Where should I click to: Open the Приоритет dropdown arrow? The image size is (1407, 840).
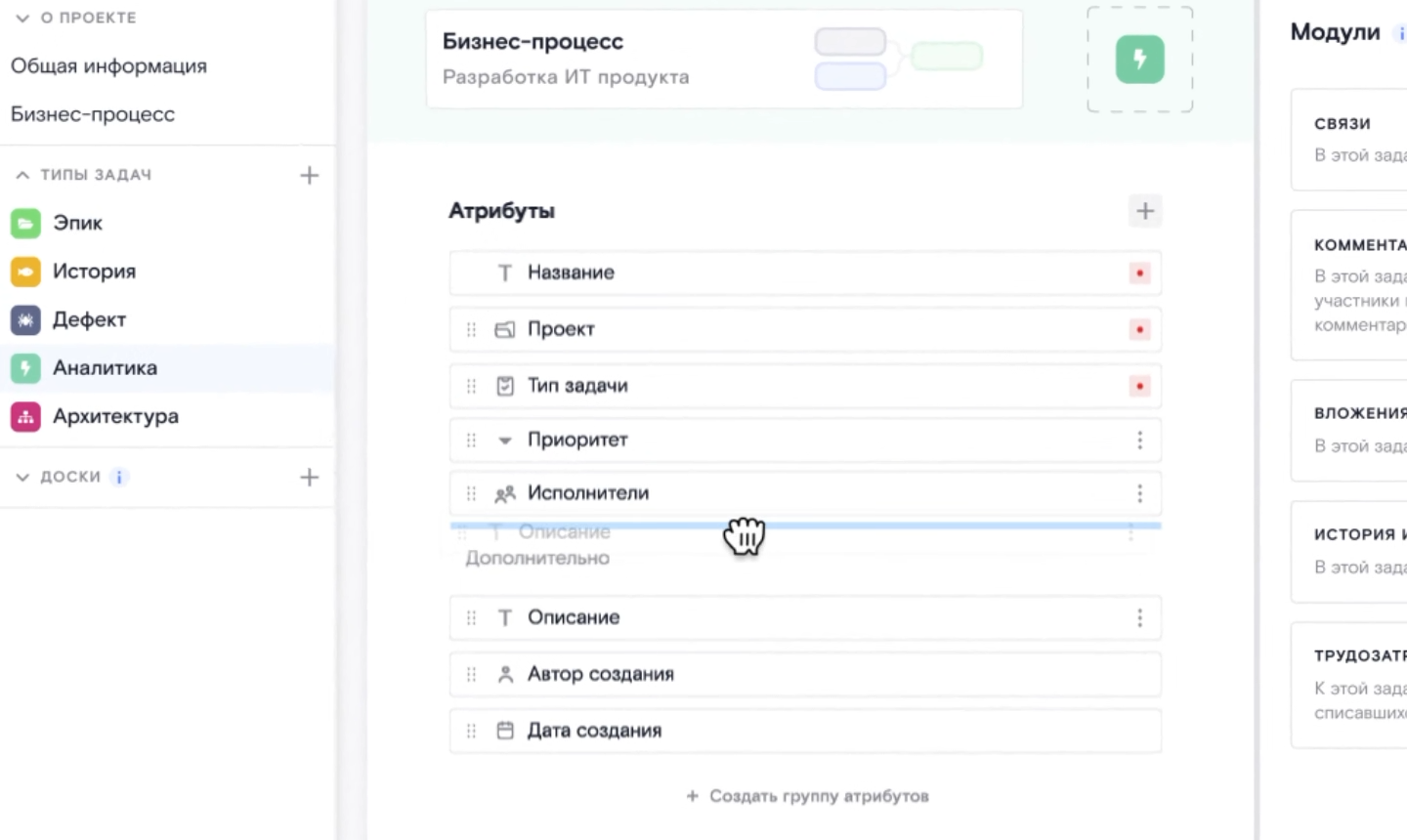tap(504, 440)
